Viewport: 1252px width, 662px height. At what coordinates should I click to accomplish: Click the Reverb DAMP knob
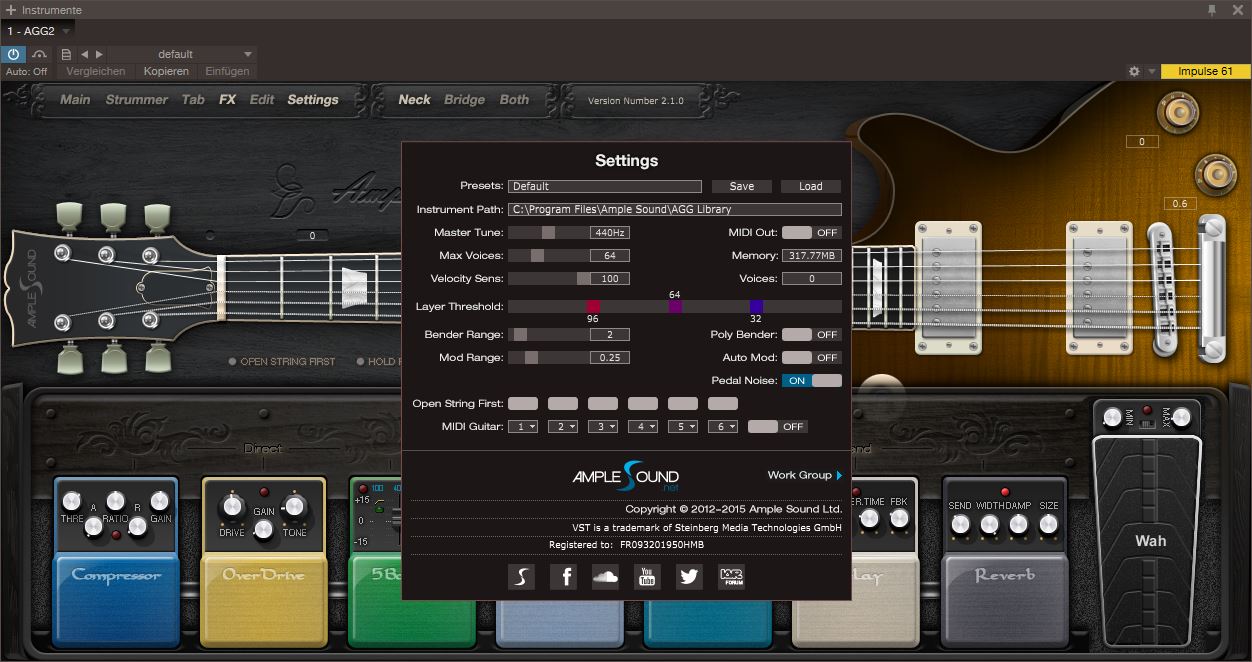(1019, 525)
